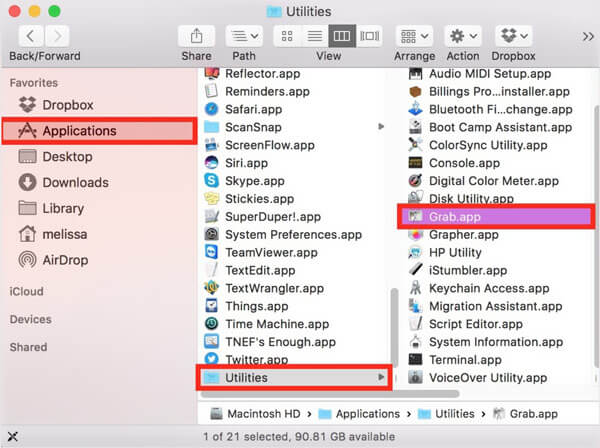Click the System Preferences.app icon
This screenshot has height=448, width=600.
(x=212, y=234)
